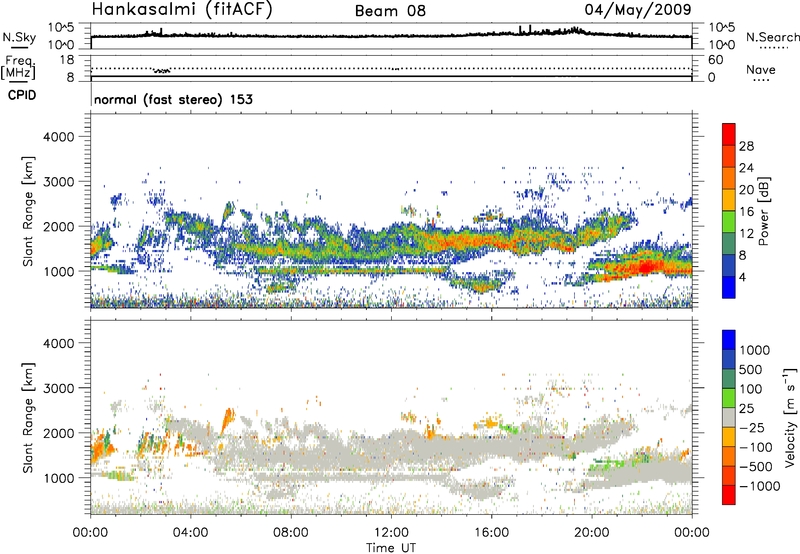Viewport: 800px width, 554px height.
Task: Click the "Velocity [m s⁻¹]" color bar title
Action: click(x=790, y=417)
